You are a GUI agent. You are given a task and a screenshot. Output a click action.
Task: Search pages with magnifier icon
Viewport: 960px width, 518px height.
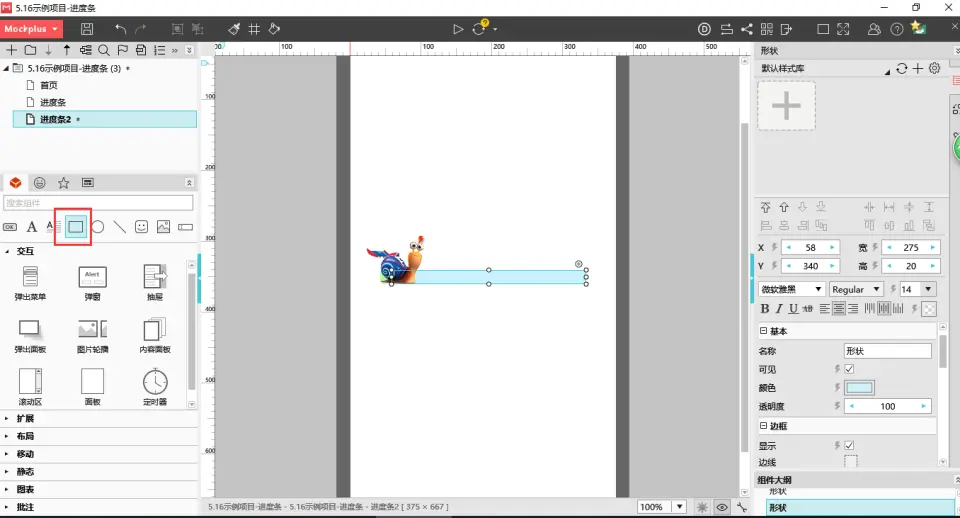tap(104, 50)
